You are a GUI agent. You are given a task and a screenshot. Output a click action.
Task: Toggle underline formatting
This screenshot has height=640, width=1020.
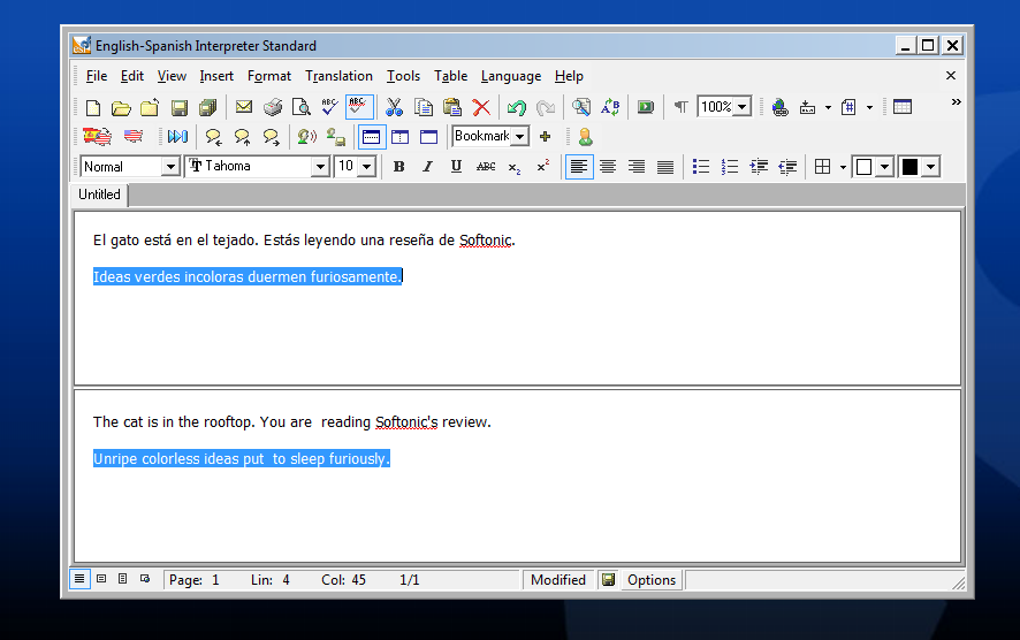pos(456,167)
